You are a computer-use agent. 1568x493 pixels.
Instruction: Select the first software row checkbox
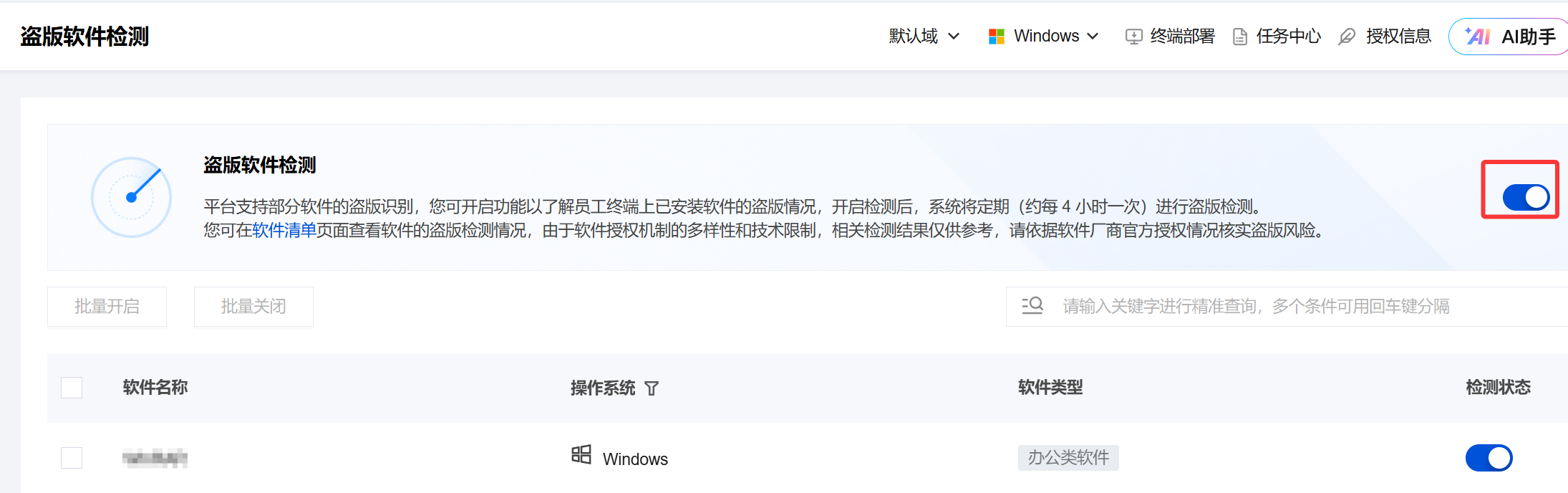[72, 458]
